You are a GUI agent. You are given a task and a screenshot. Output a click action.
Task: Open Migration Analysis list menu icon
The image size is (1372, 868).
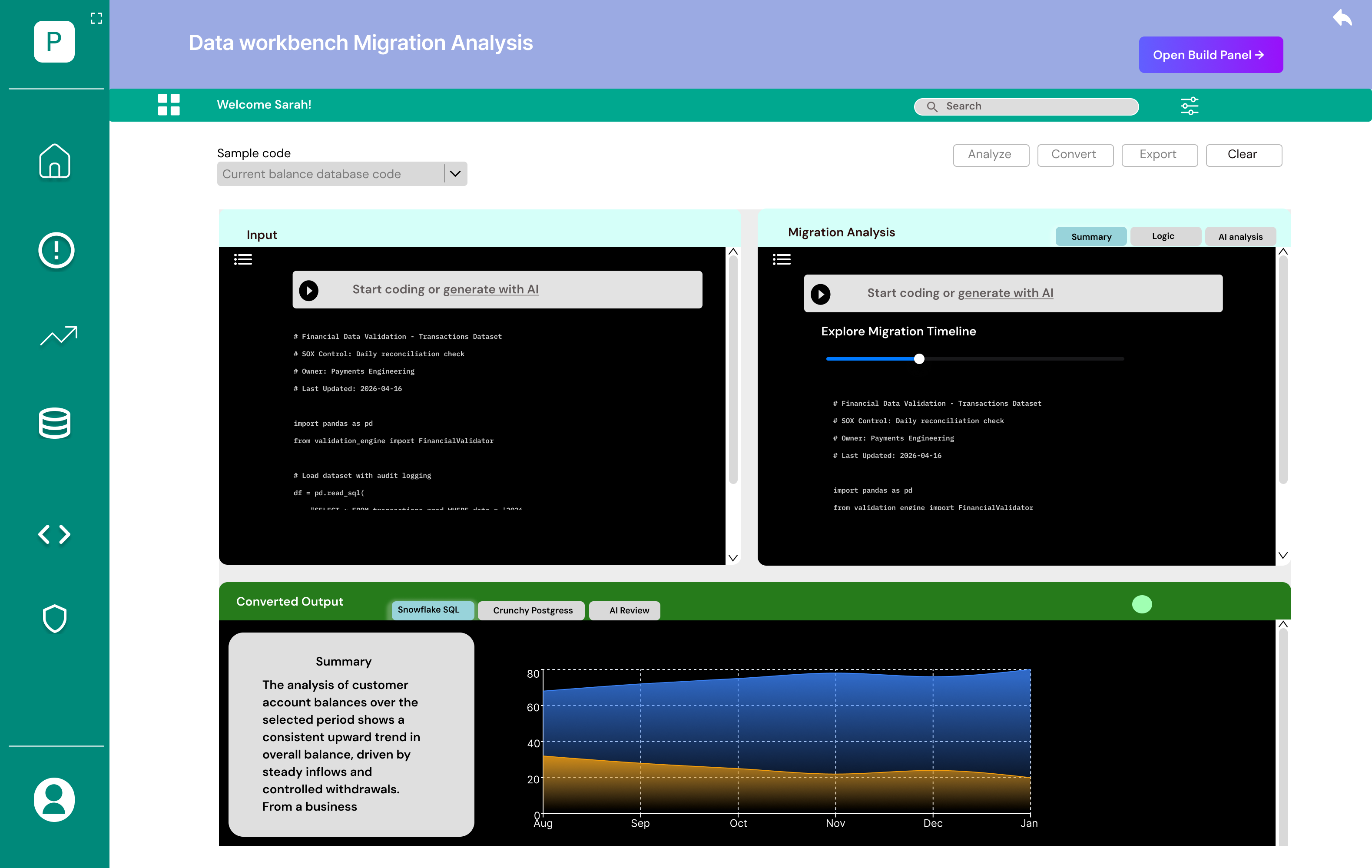tap(782, 259)
